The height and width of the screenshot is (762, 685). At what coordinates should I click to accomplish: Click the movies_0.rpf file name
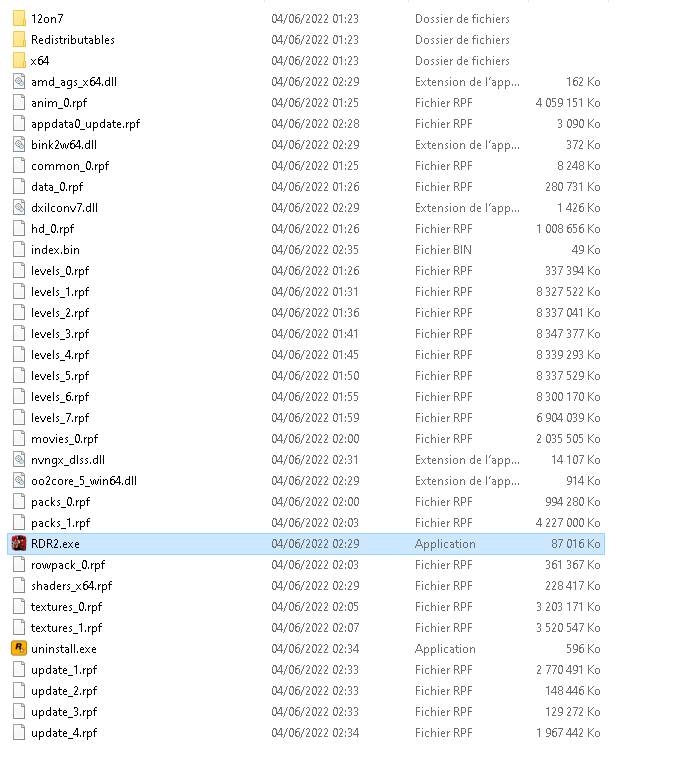click(65, 439)
